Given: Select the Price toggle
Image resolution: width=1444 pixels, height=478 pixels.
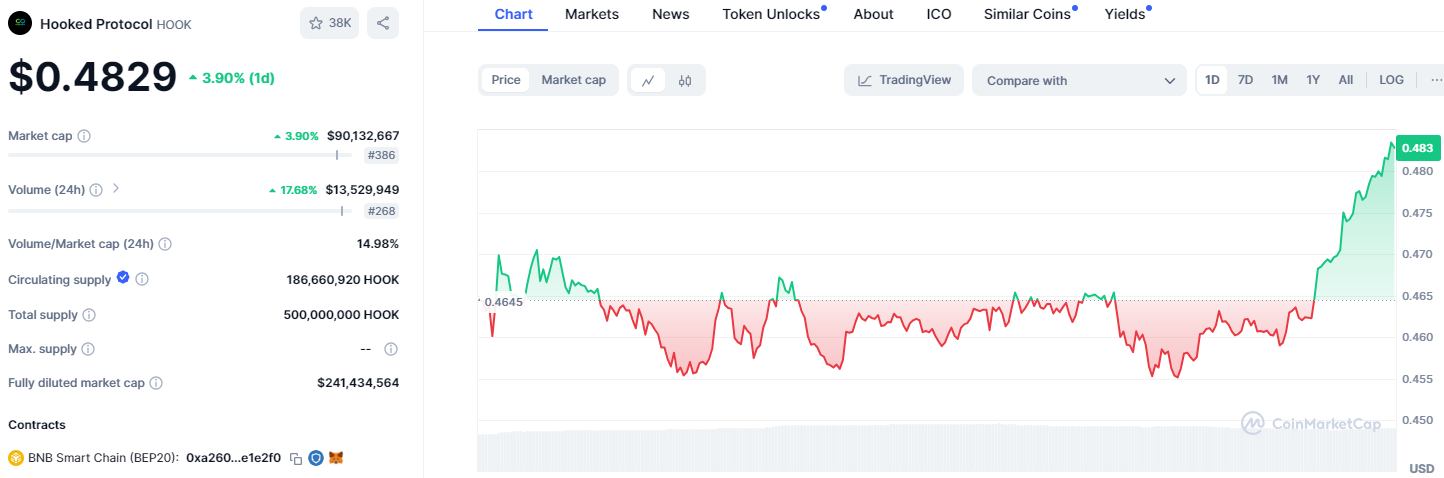Looking at the screenshot, I should point(506,80).
